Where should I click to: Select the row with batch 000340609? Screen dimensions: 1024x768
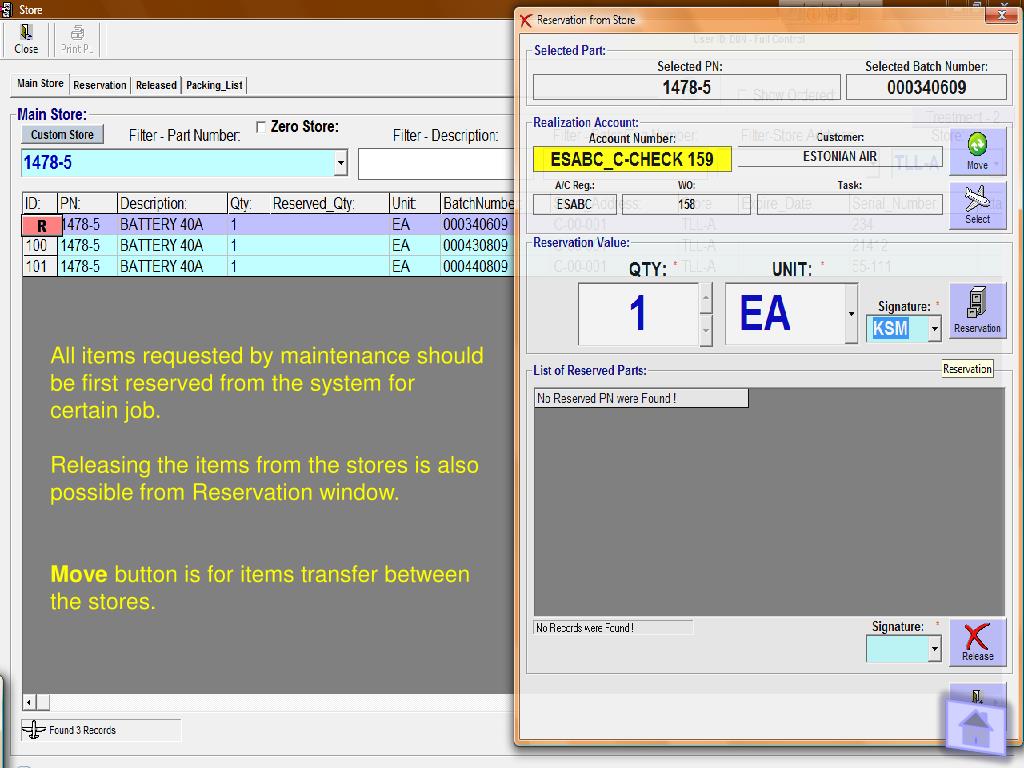[x=268, y=225]
